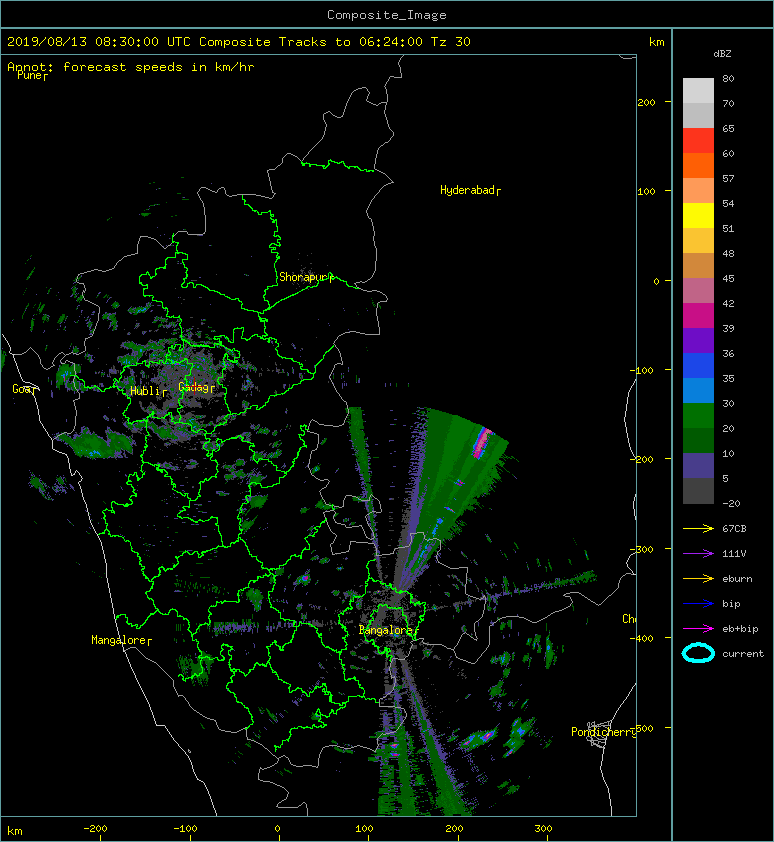Viewport: 774px width, 842px height.
Task: Click the Goa label on the map
Action: [x=22, y=389]
